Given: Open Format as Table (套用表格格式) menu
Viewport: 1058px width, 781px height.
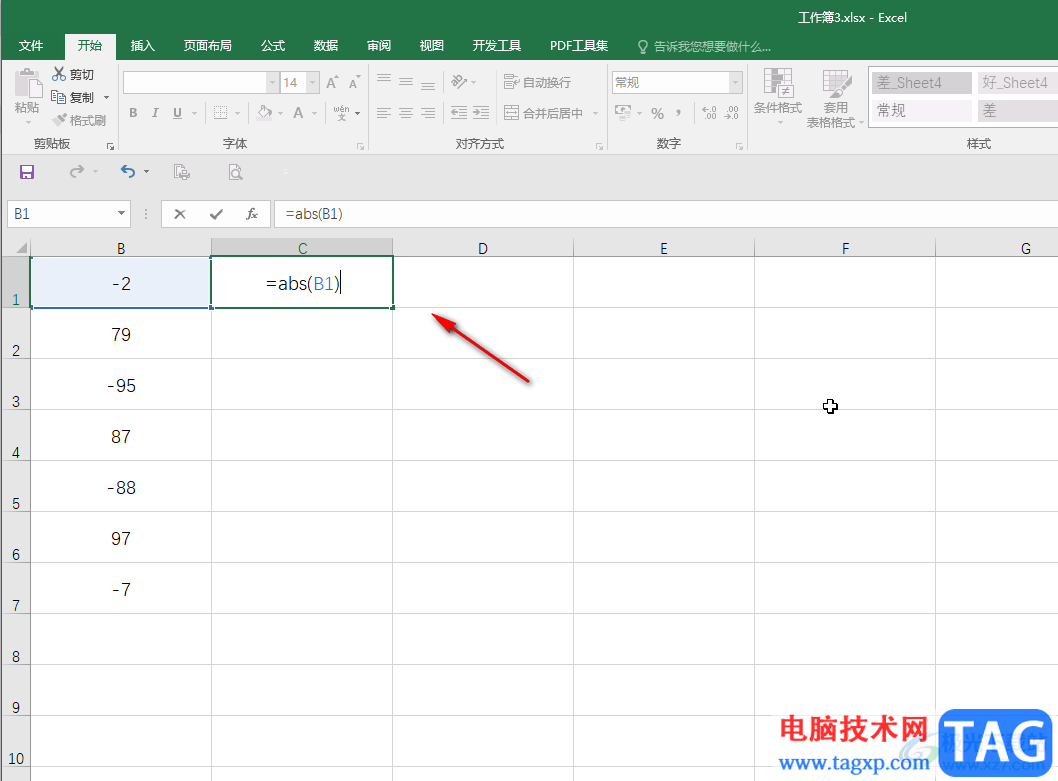Looking at the screenshot, I should click(835, 98).
